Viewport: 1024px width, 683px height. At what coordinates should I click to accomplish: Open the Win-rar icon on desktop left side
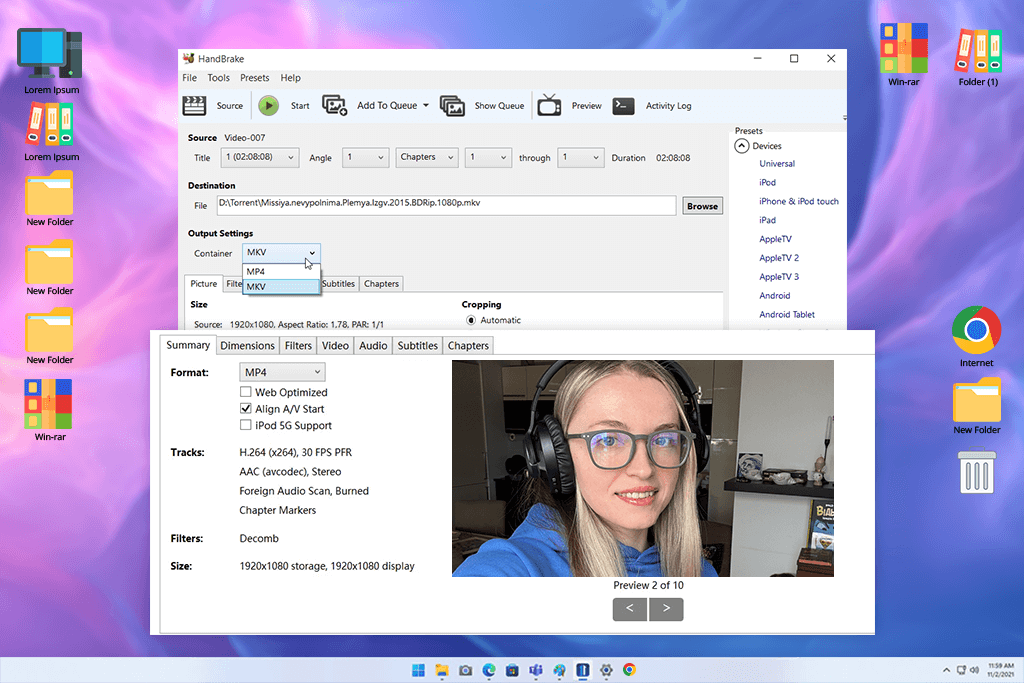[49, 403]
